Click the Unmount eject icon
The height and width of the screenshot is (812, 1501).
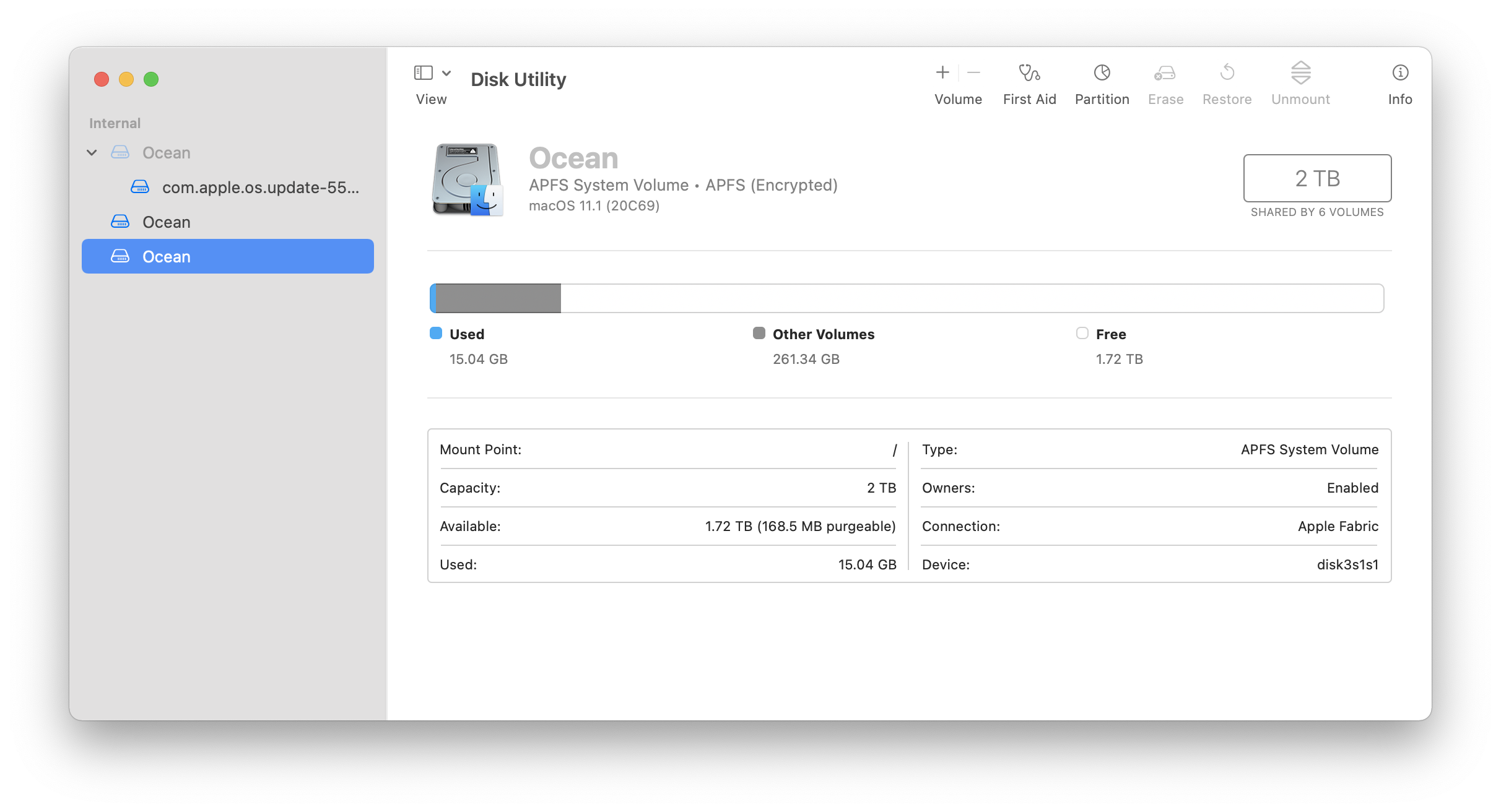click(x=1300, y=73)
